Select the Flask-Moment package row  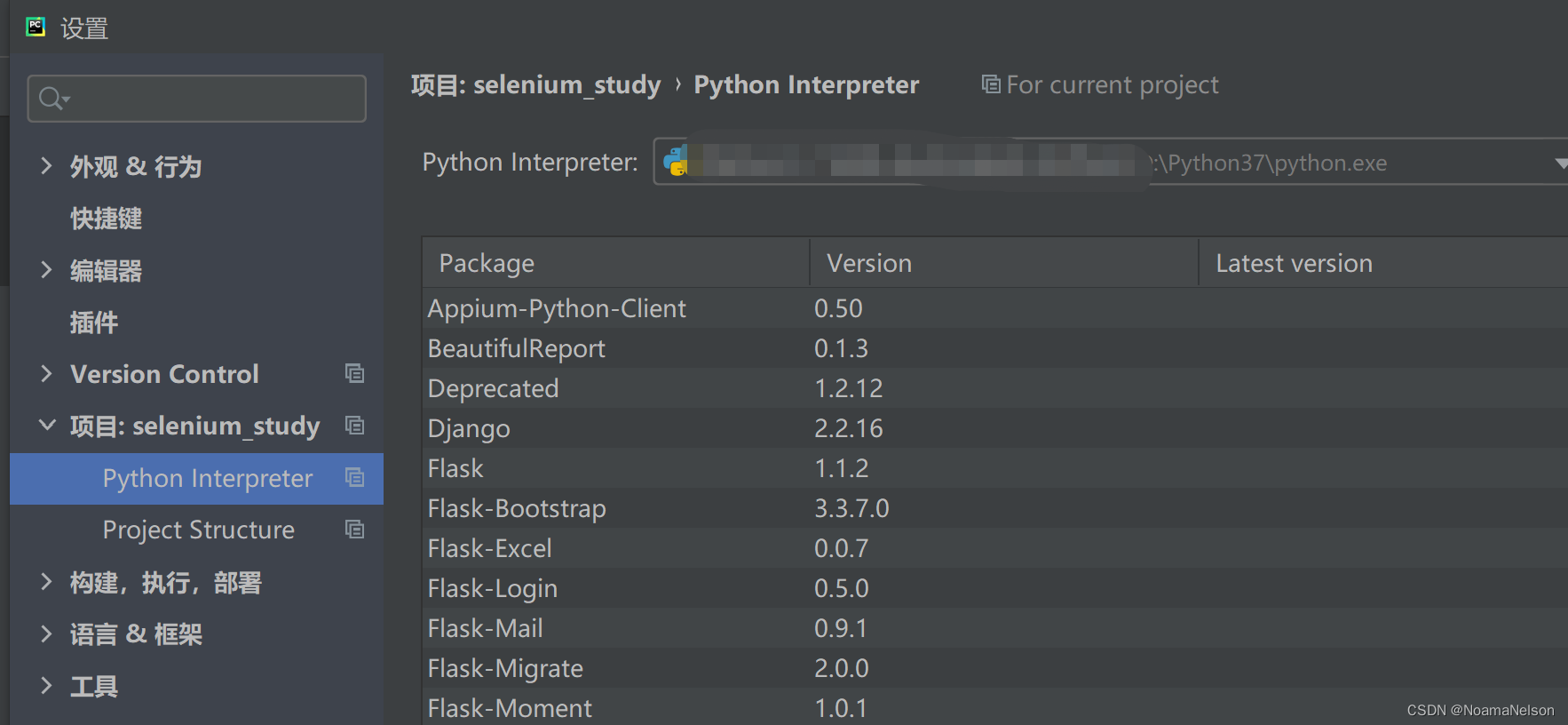(995, 706)
